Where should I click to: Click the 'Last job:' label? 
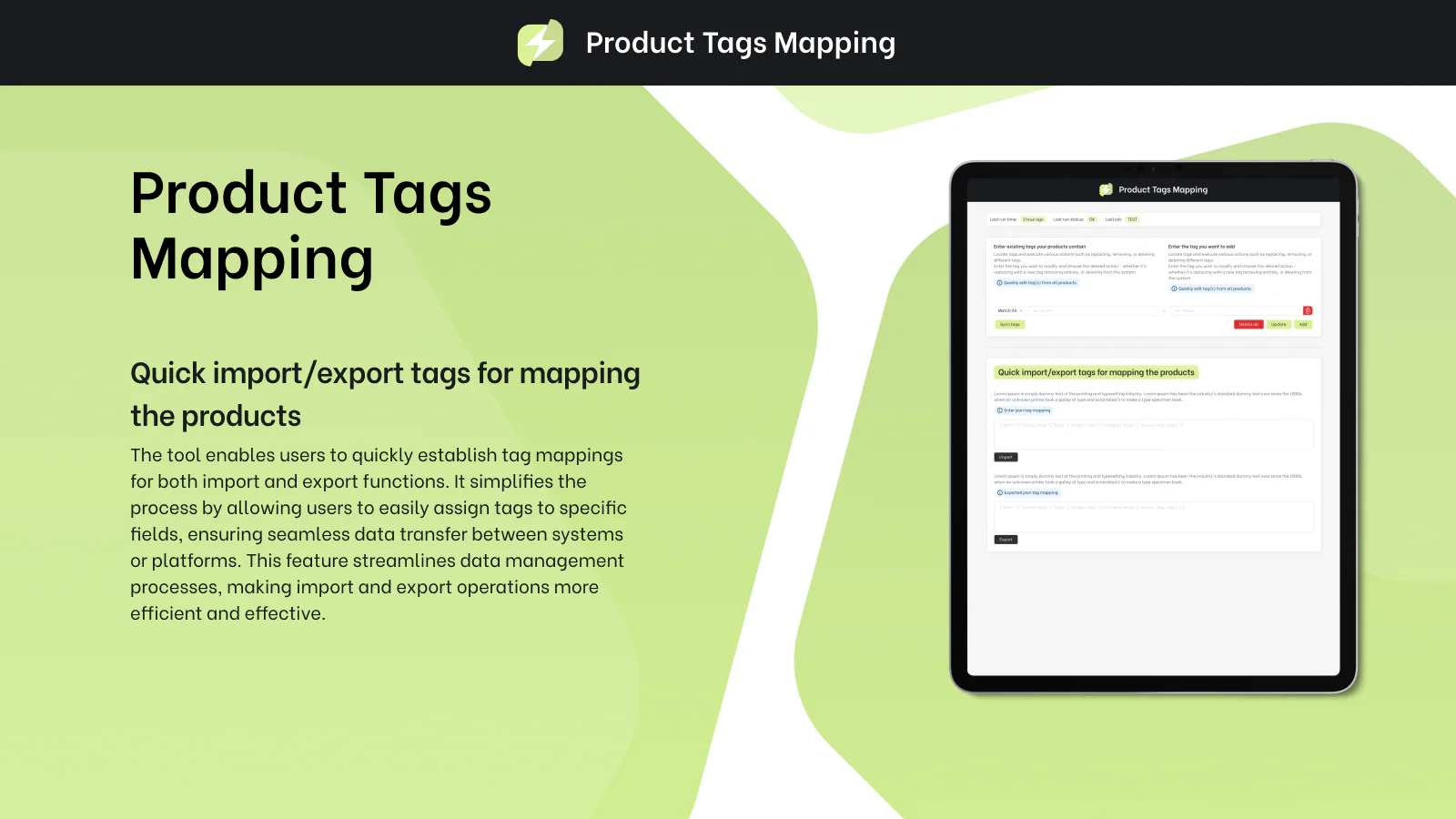coord(1114,219)
